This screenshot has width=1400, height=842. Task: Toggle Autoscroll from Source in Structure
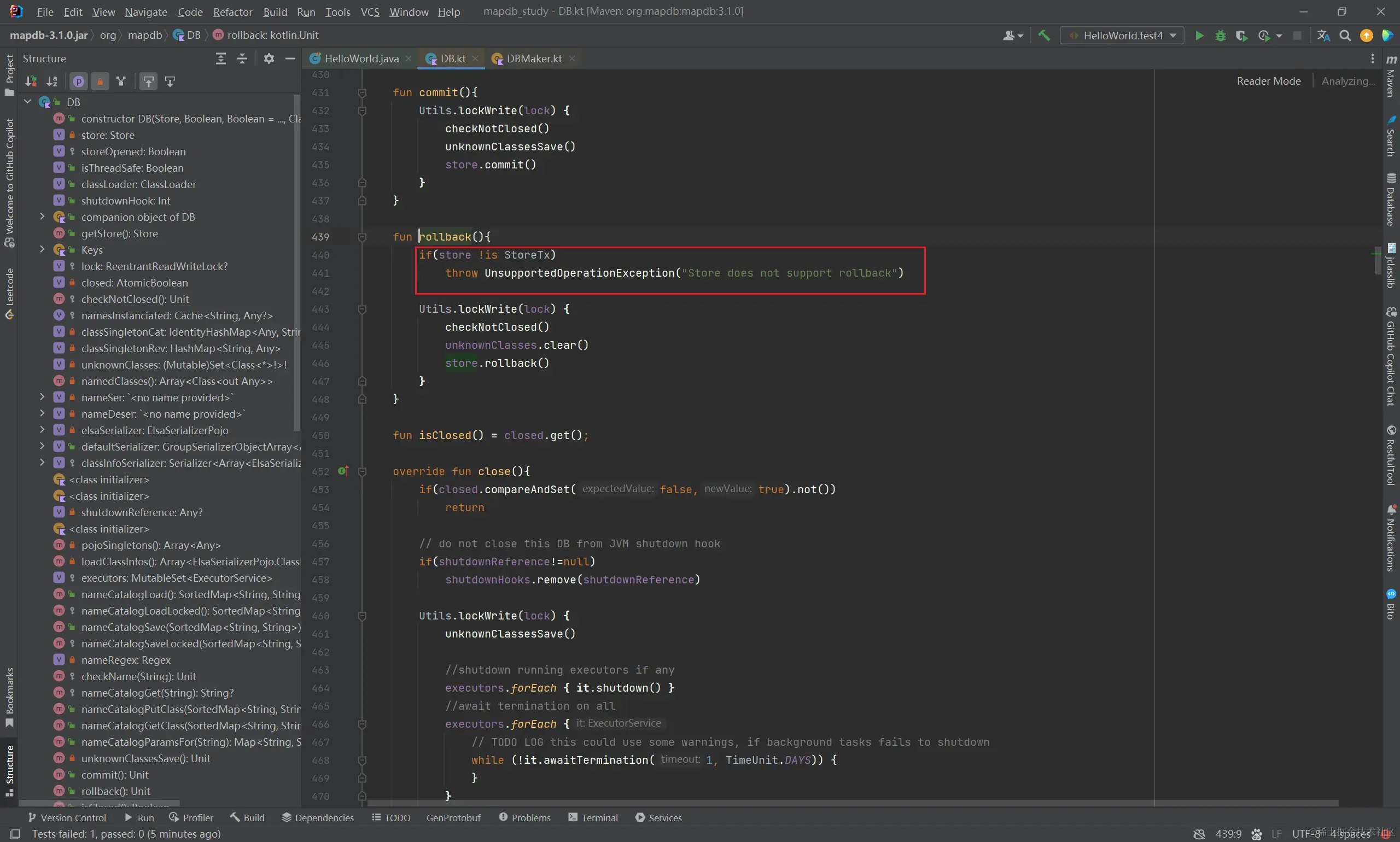[170, 81]
